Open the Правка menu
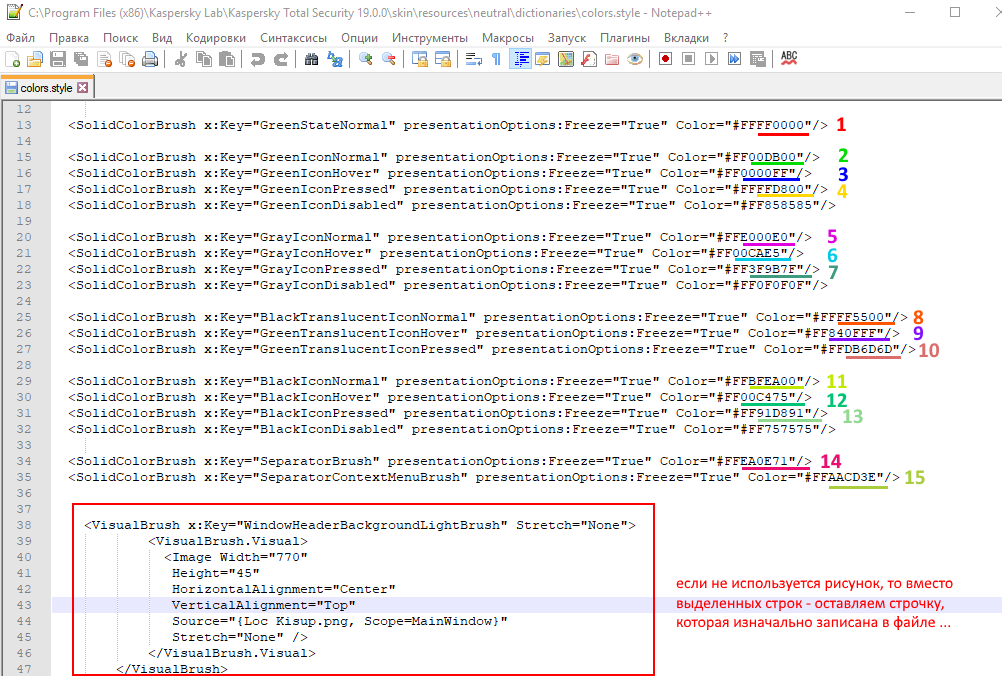This screenshot has height=676, width=1002. click(x=69, y=38)
